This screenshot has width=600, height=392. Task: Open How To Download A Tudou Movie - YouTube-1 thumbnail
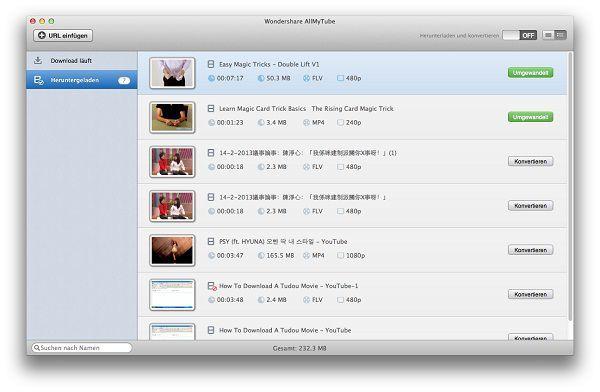click(172, 294)
